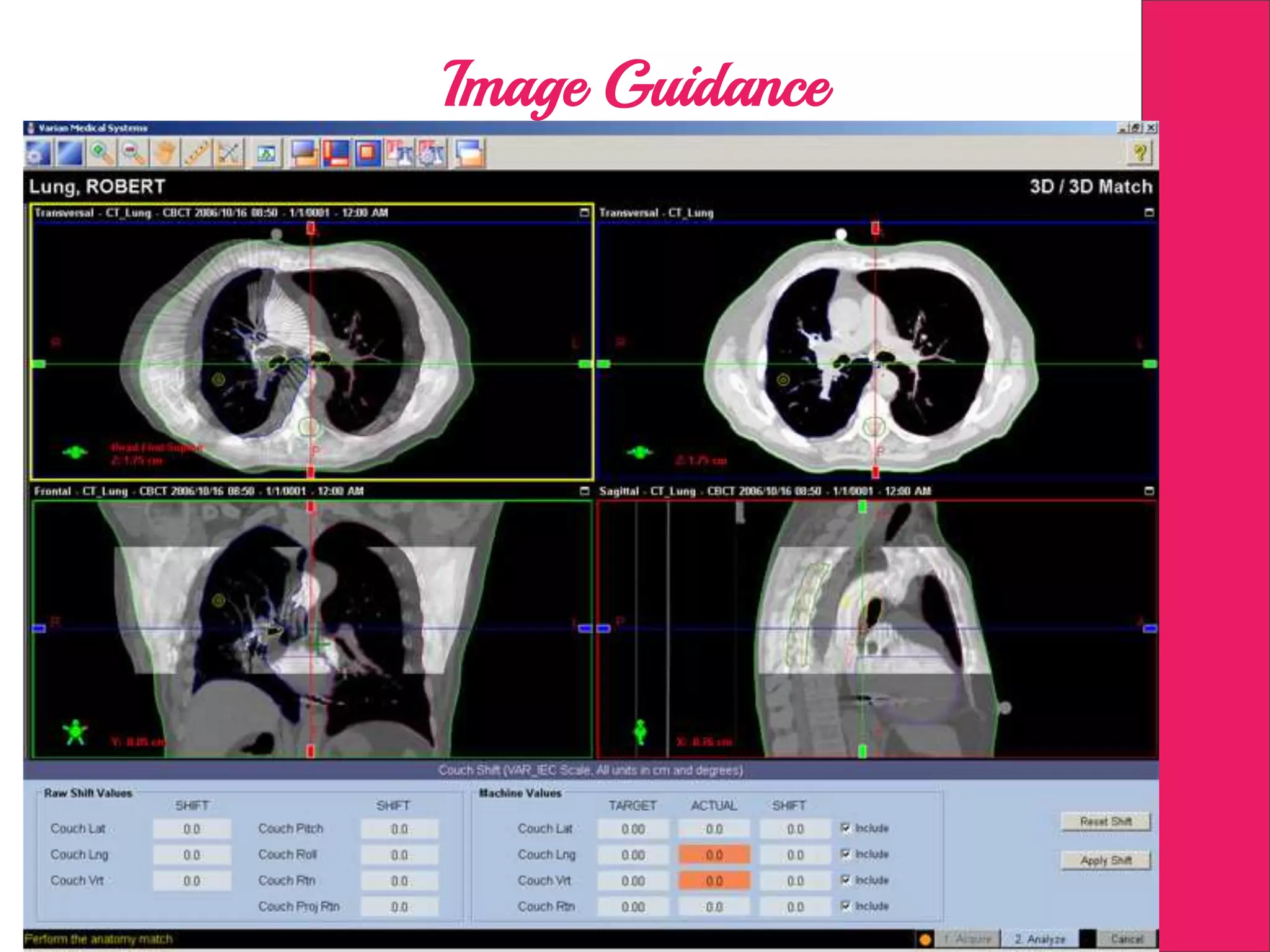Screen dimensions: 1270x952
Task: Click Machine Values Couch Lat SHIFT field
Action: point(796,829)
